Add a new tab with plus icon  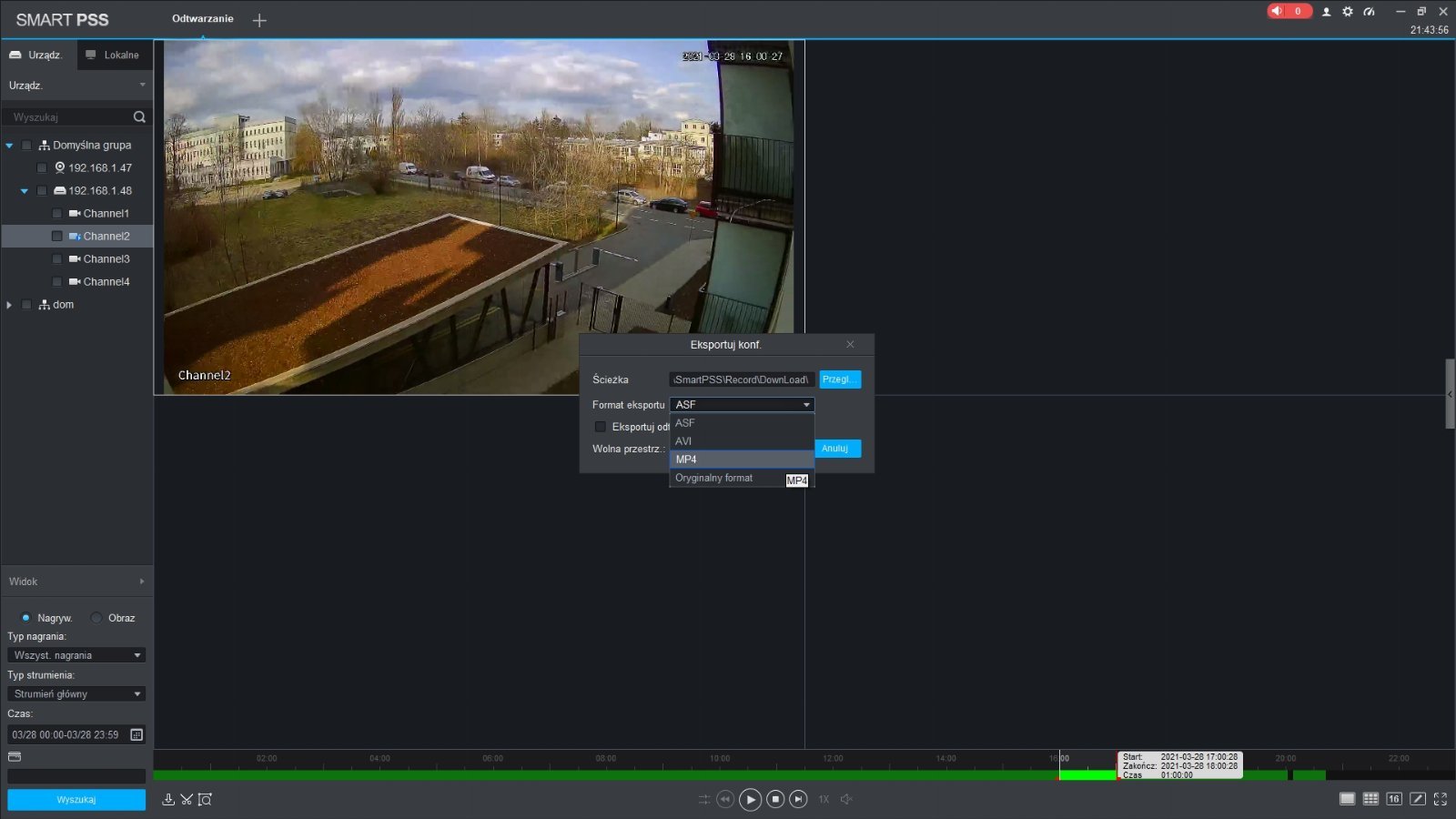259,20
